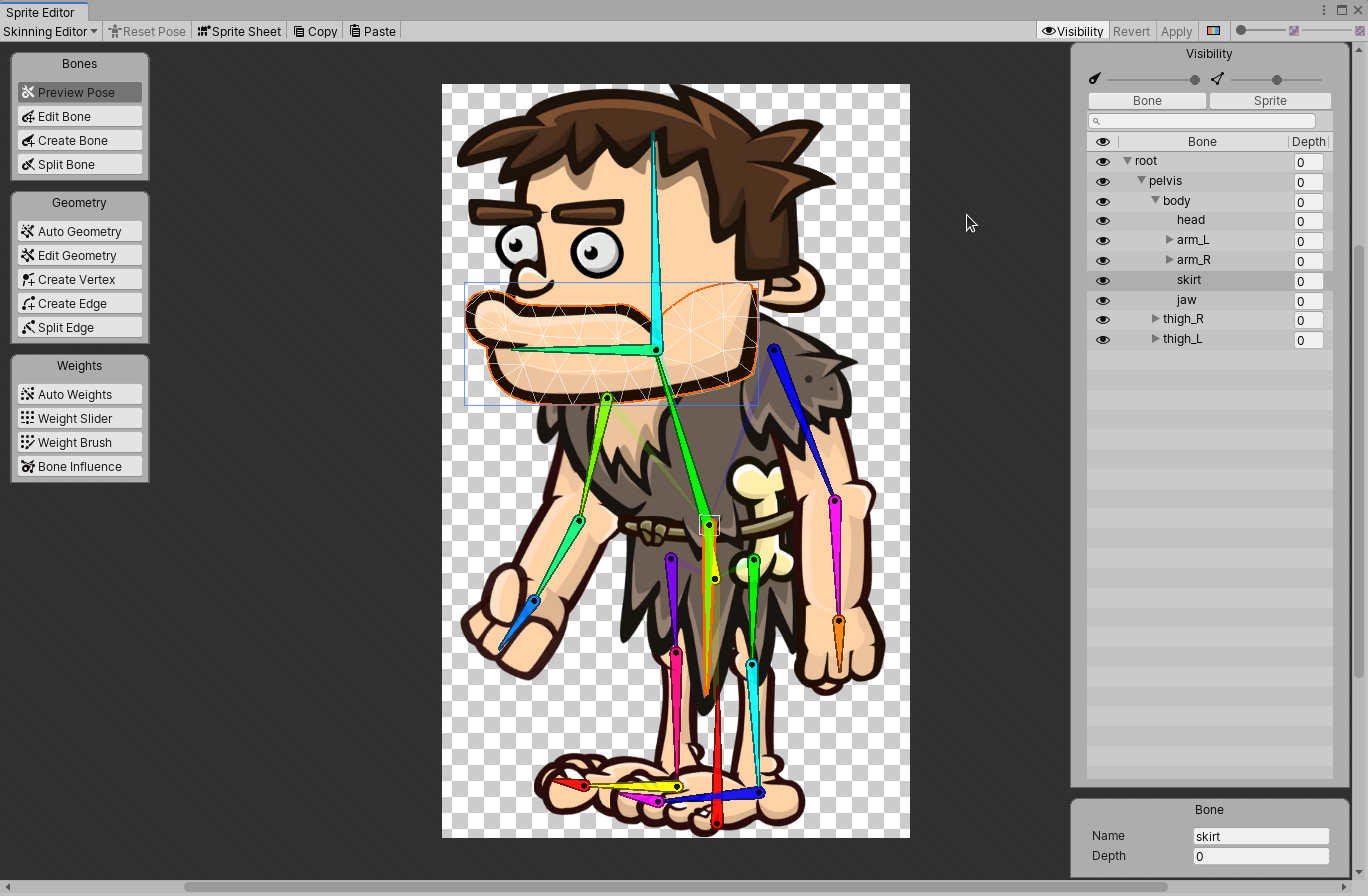Hide the skirt bone
This screenshot has width=1368, height=896.
point(1102,280)
